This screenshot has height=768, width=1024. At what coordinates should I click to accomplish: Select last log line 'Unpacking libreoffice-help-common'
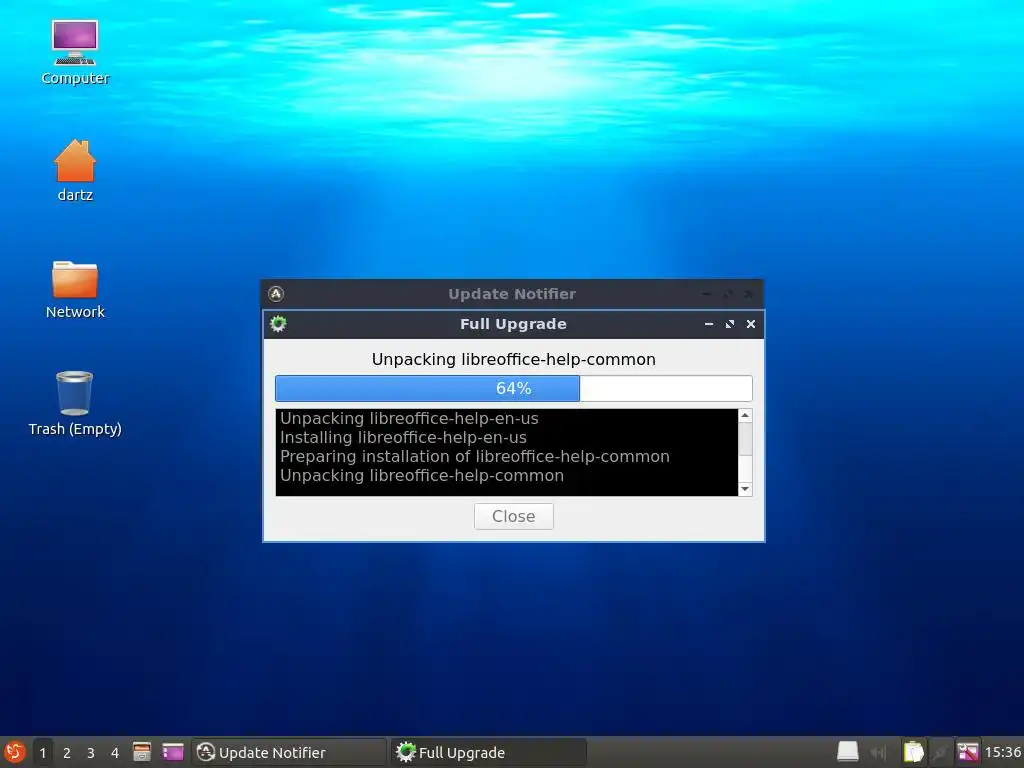click(422, 475)
